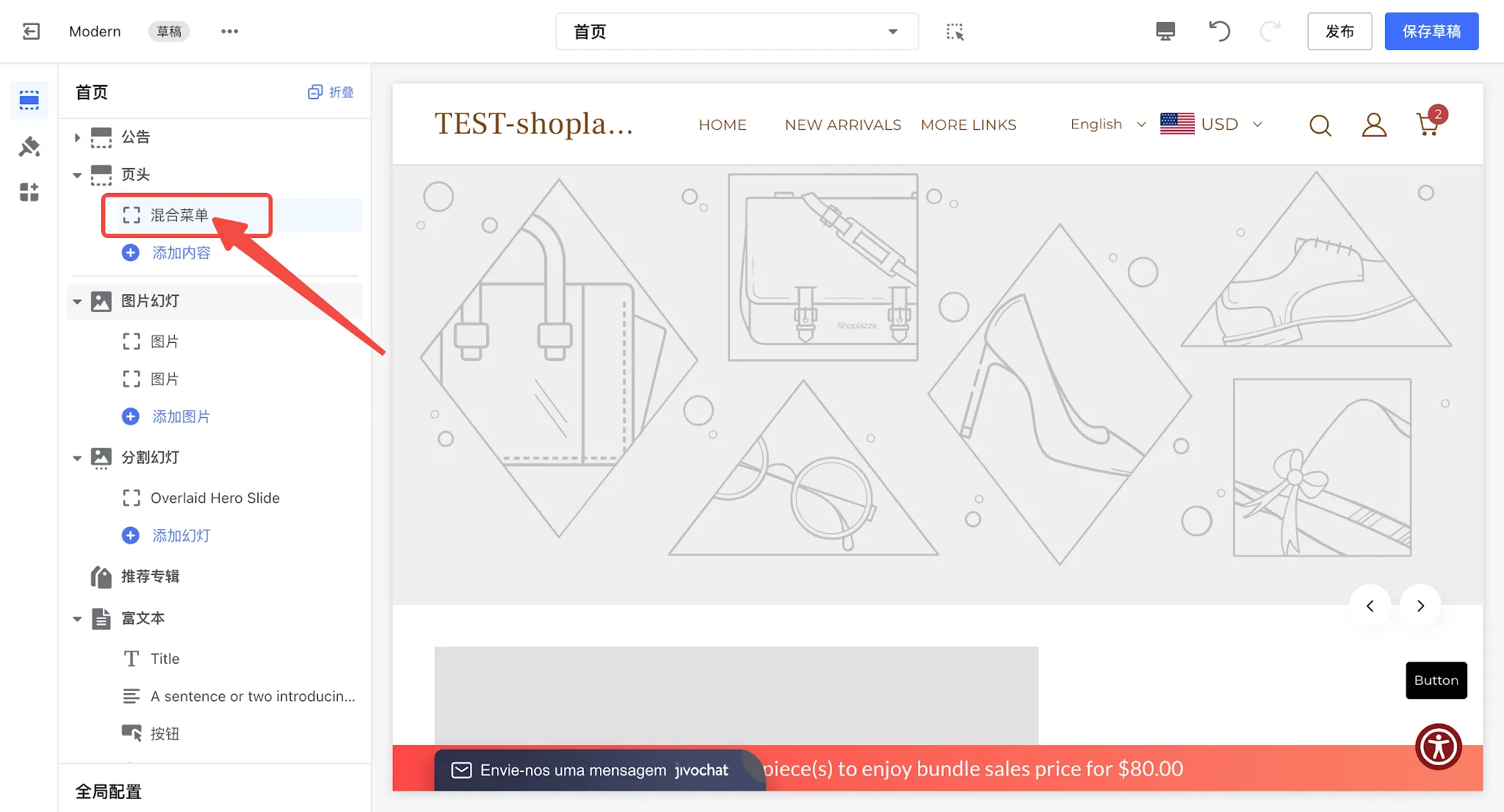
Task: Click the 发布 publish button
Action: [1339, 32]
